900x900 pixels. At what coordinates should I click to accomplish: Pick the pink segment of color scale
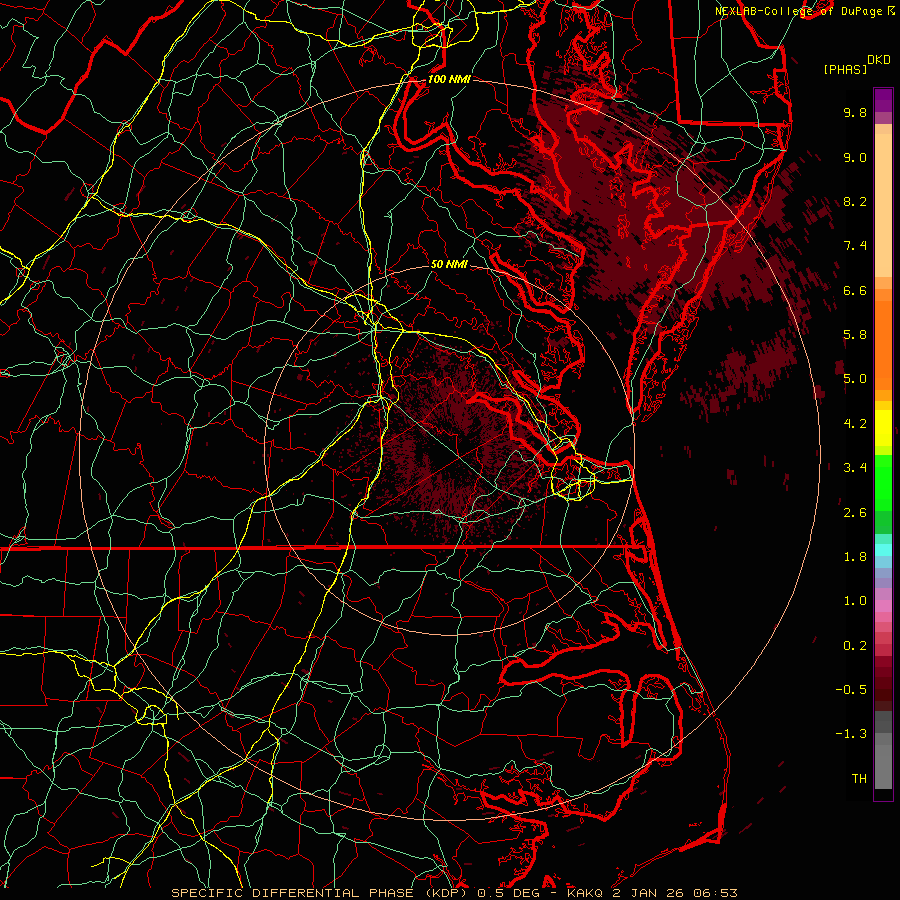pyautogui.click(x=883, y=606)
